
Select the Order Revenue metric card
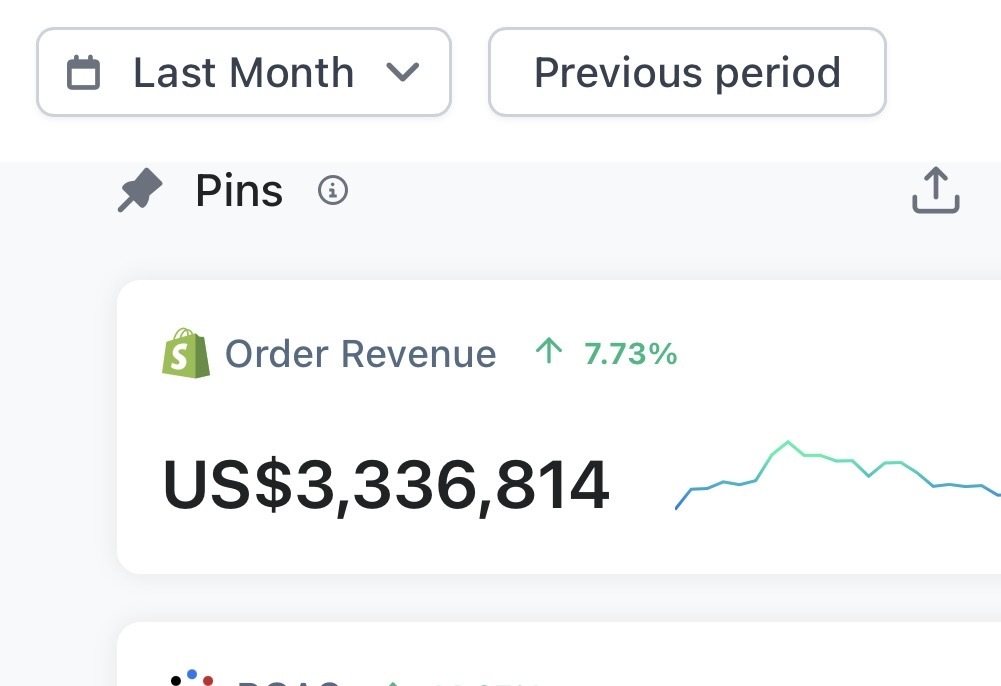click(x=560, y=425)
